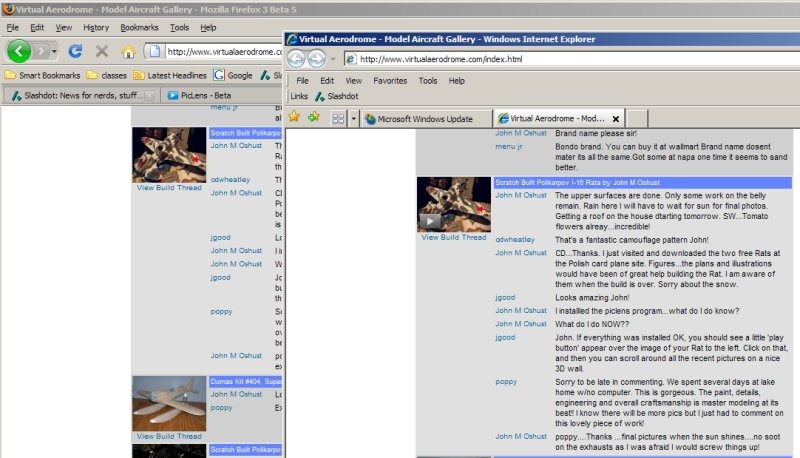Click the IE address bar page icon
Screen dimensions: 800x458
coord(351,59)
